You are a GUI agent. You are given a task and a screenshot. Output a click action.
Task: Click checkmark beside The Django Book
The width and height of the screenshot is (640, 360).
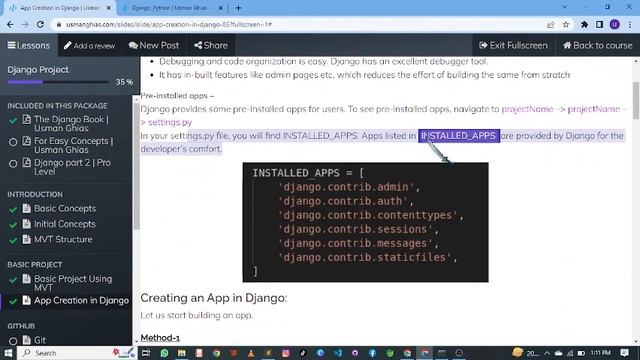click(13, 120)
